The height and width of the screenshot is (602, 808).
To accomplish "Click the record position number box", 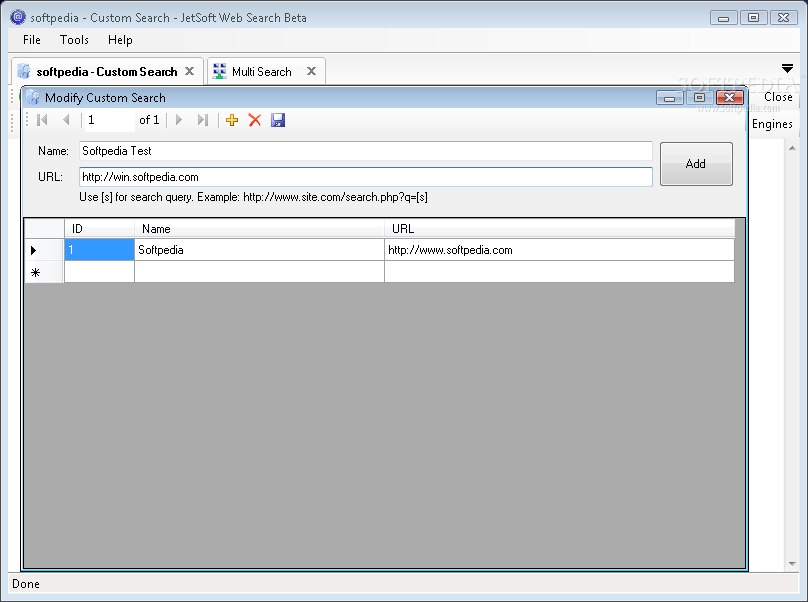I will 109,120.
